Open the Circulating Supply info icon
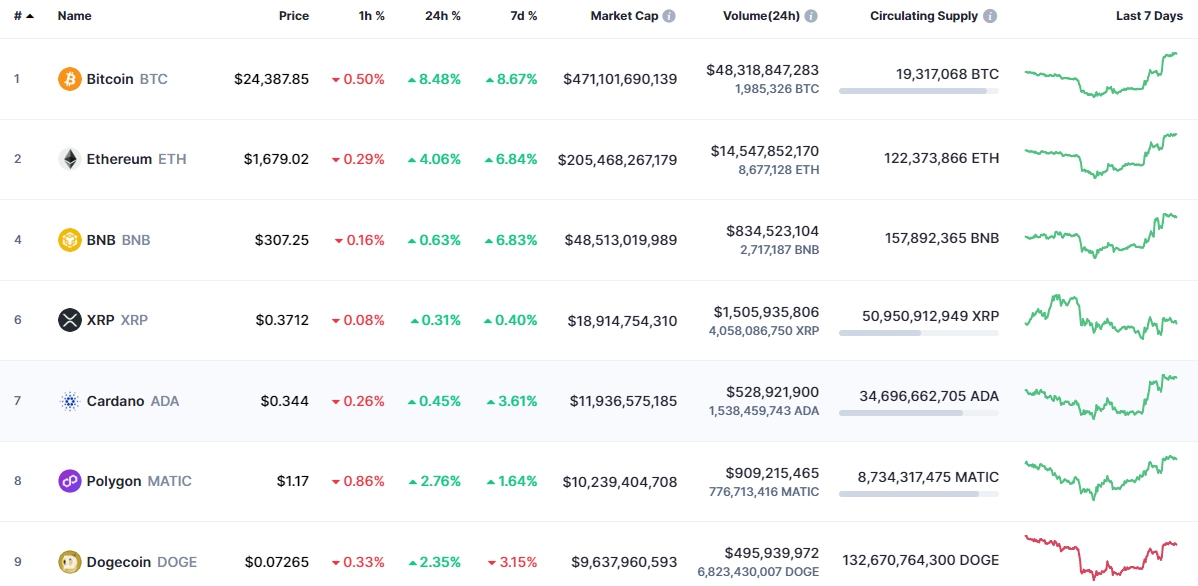1198x586 pixels. 990,16
